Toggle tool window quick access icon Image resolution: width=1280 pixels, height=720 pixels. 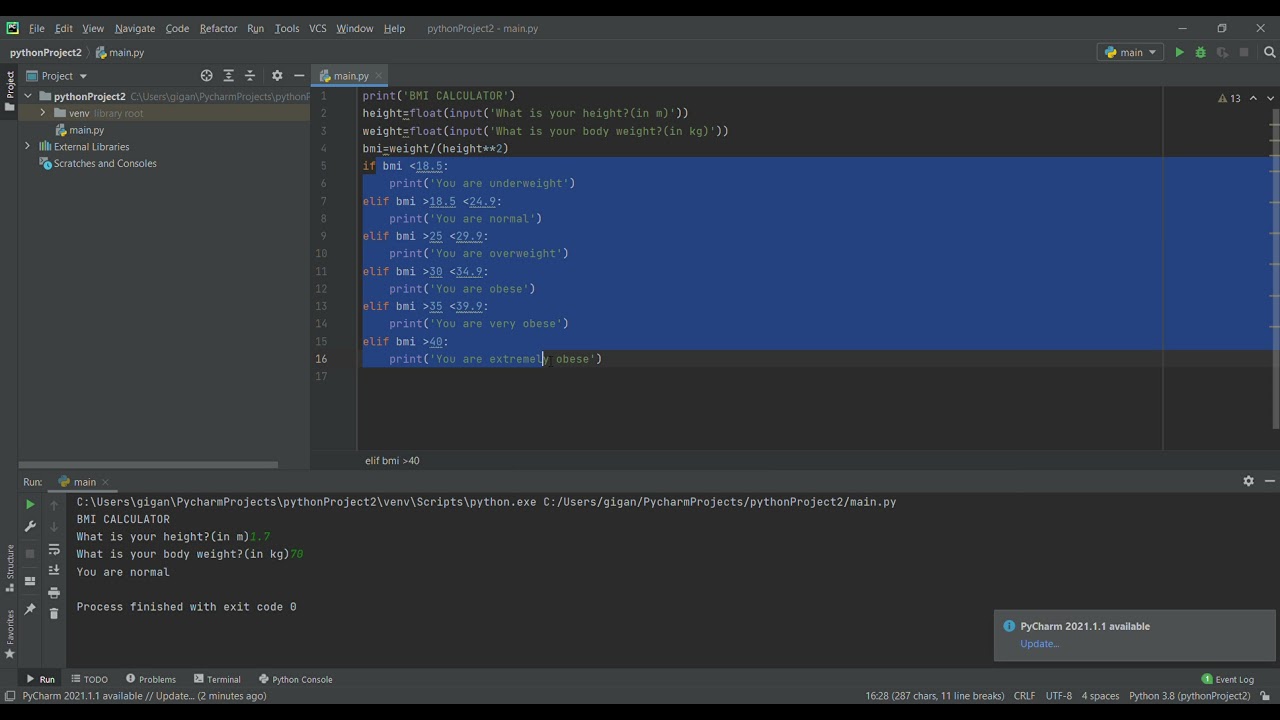(9, 696)
